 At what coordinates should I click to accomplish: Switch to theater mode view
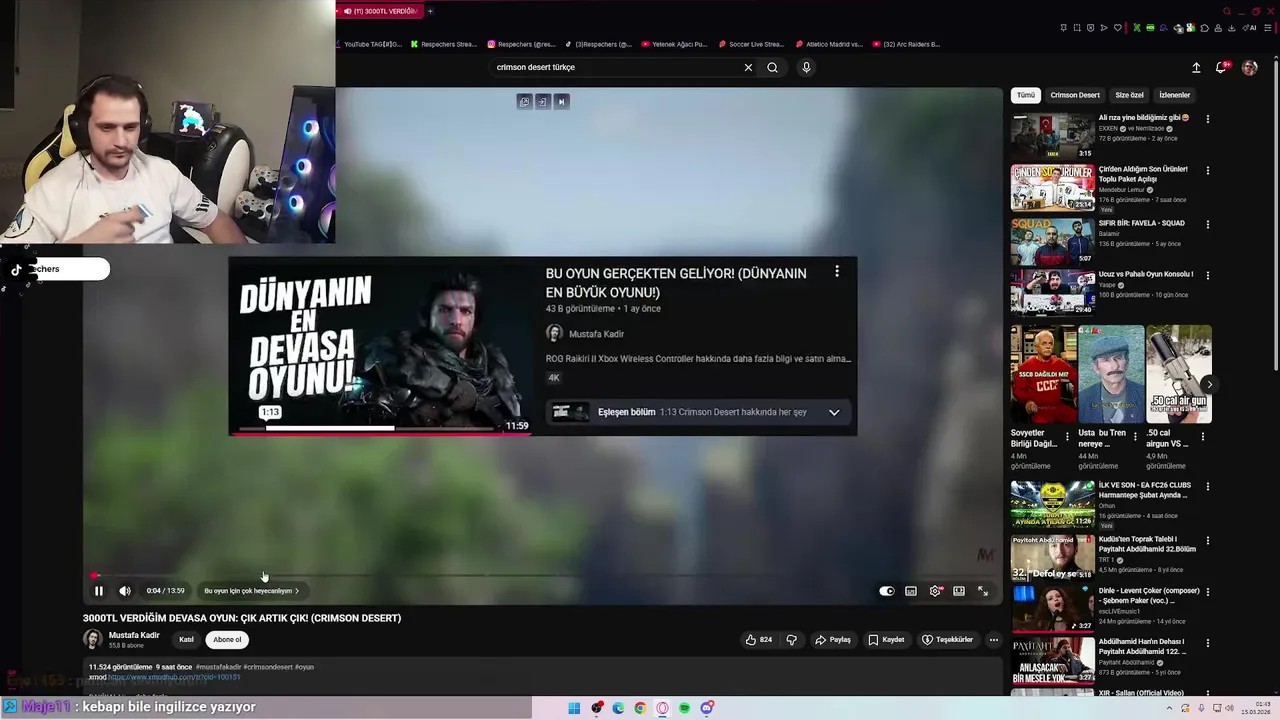959,591
